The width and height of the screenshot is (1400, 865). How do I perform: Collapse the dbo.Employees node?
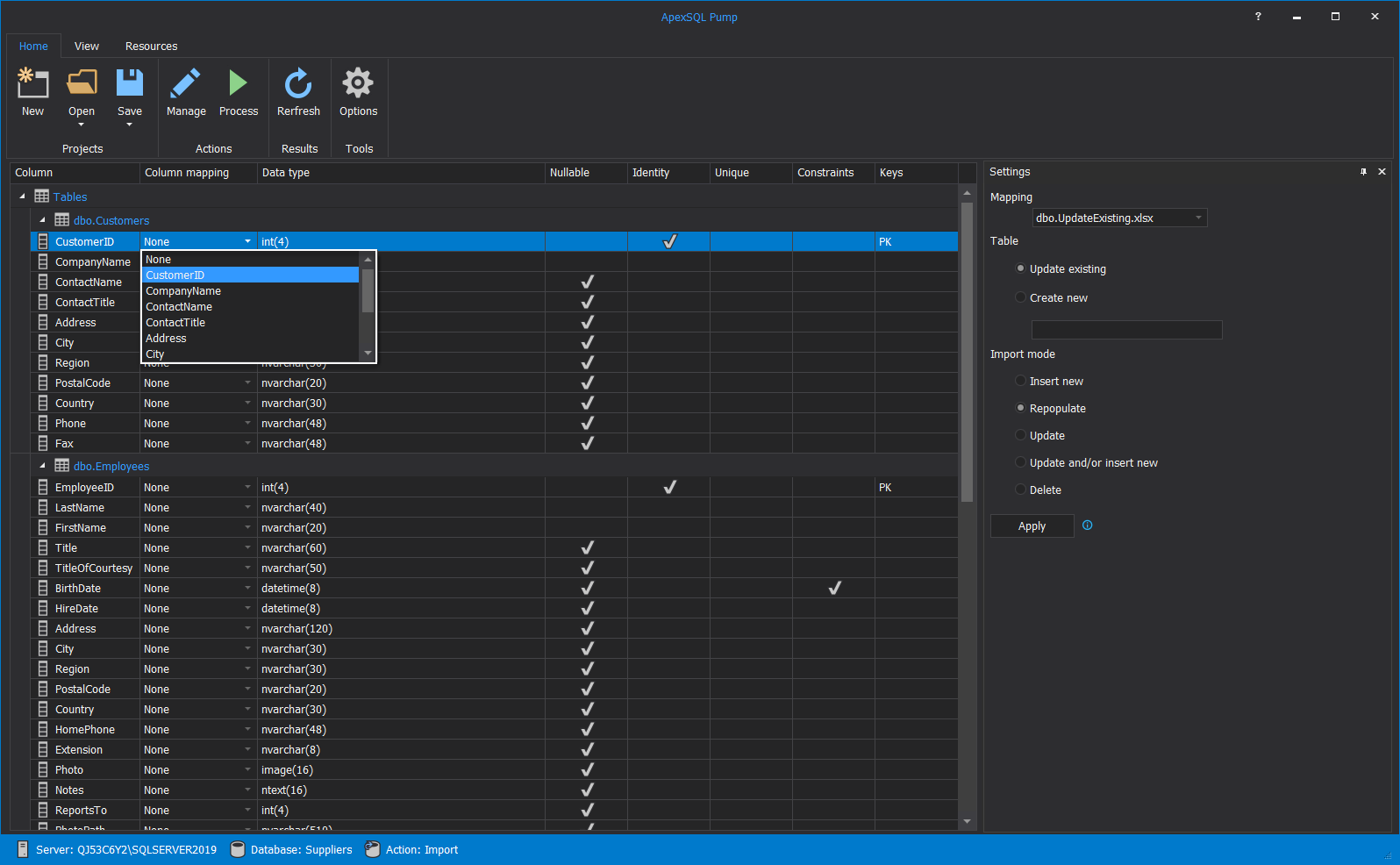pos(42,466)
